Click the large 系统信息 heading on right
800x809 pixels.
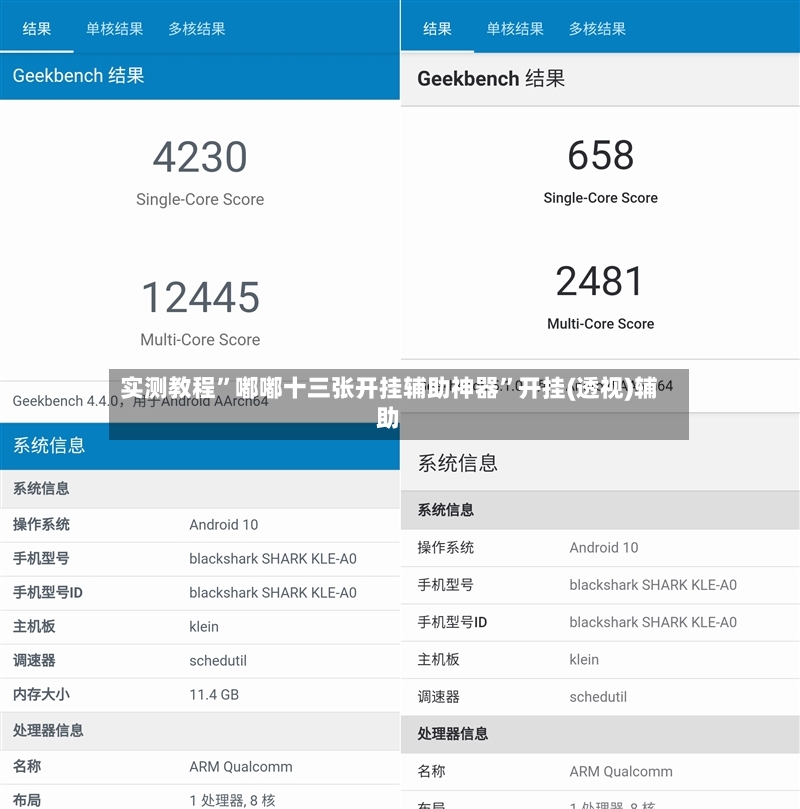click(x=458, y=463)
